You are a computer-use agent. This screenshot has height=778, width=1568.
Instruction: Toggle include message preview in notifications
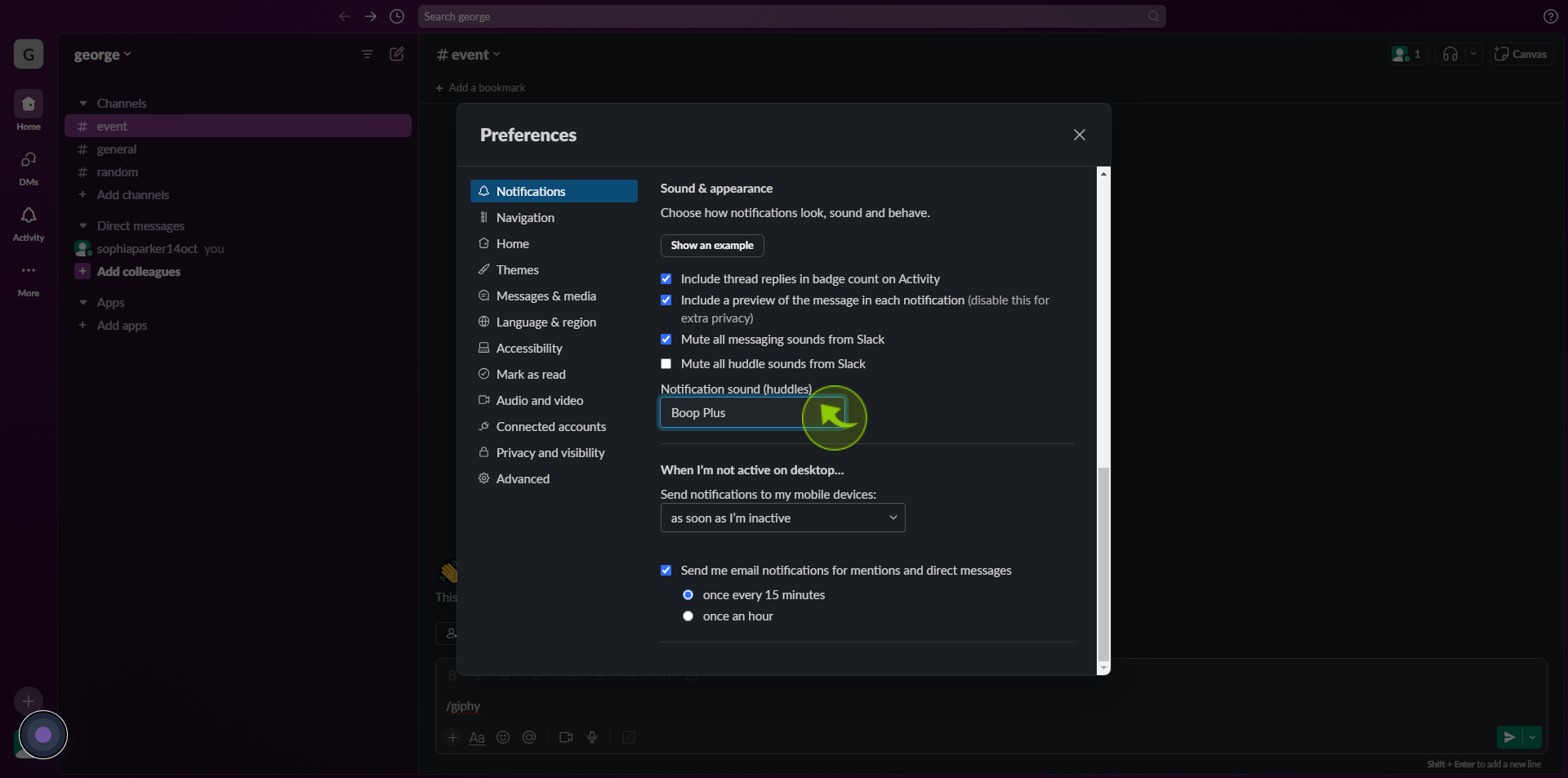(666, 300)
